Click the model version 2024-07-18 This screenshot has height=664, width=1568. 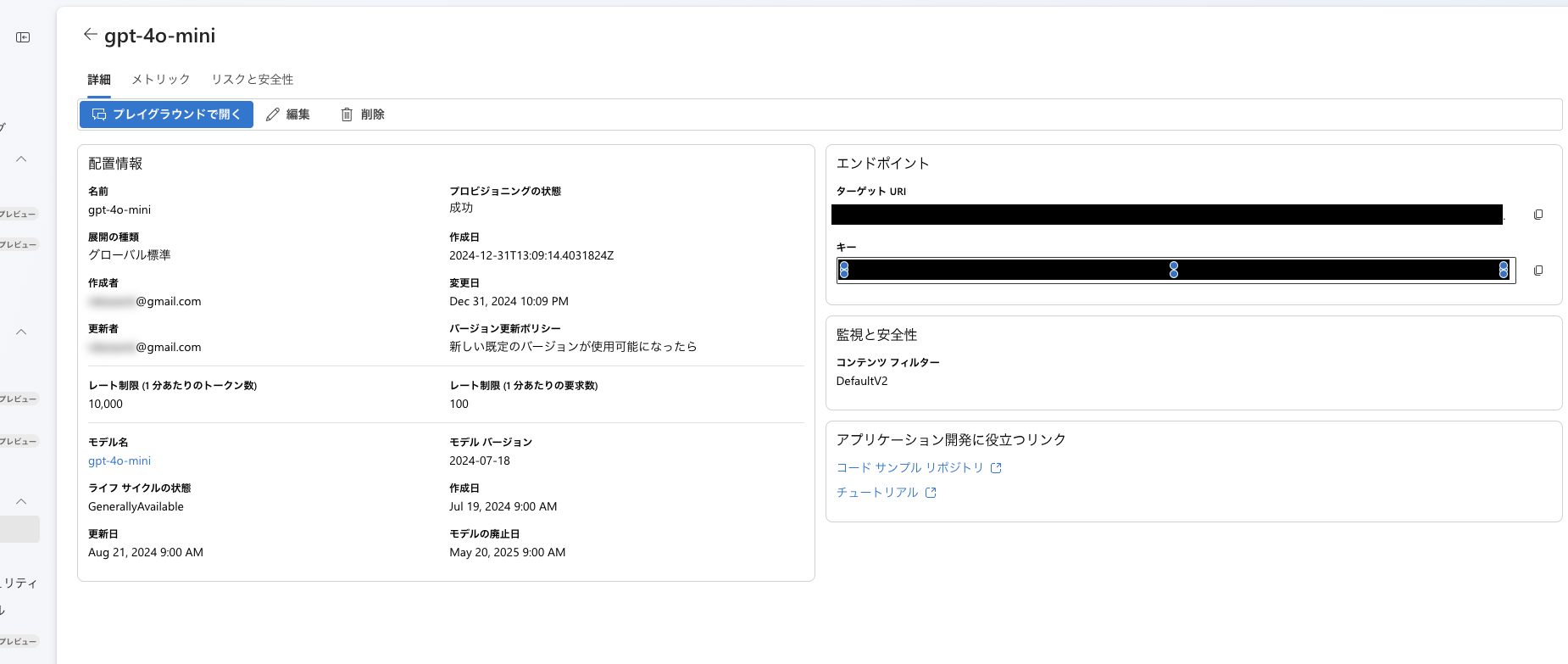pos(480,461)
